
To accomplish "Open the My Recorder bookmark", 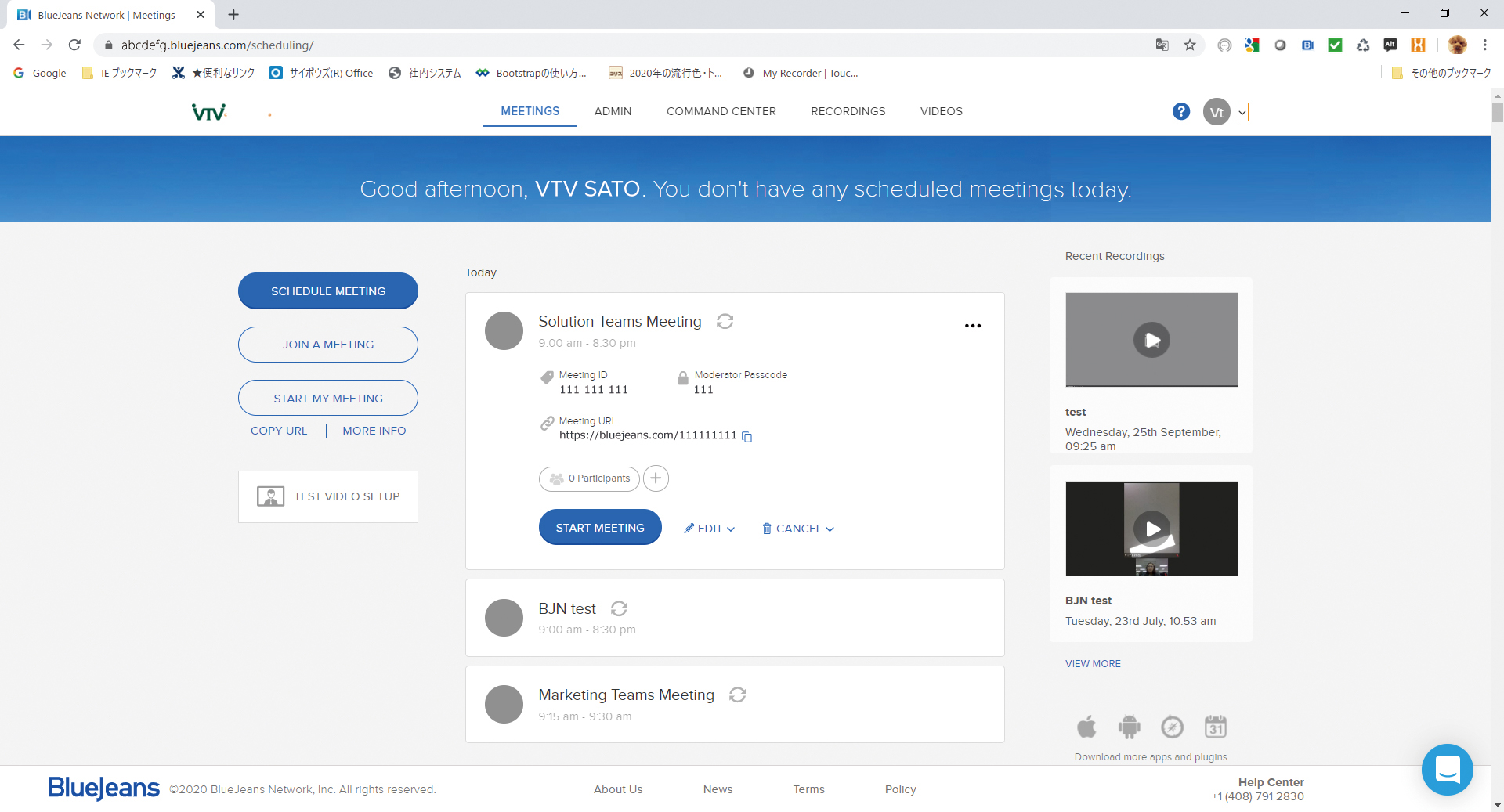I will coord(801,73).
